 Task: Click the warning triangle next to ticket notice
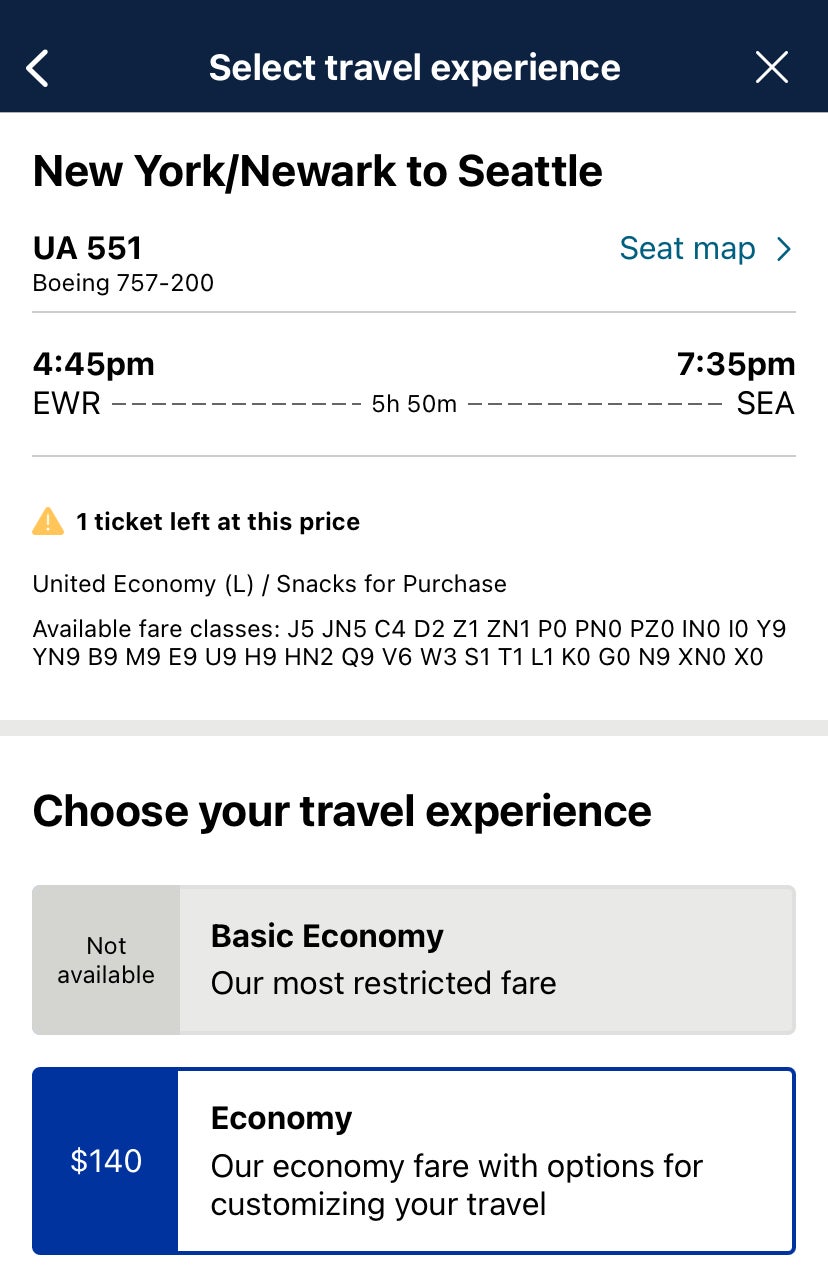point(46,521)
